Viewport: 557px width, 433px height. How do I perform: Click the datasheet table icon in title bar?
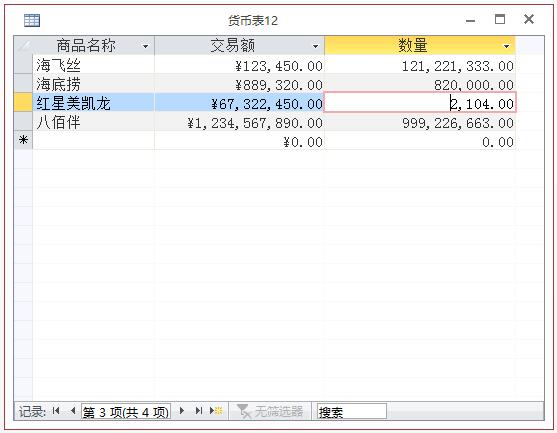pos(32,21)
